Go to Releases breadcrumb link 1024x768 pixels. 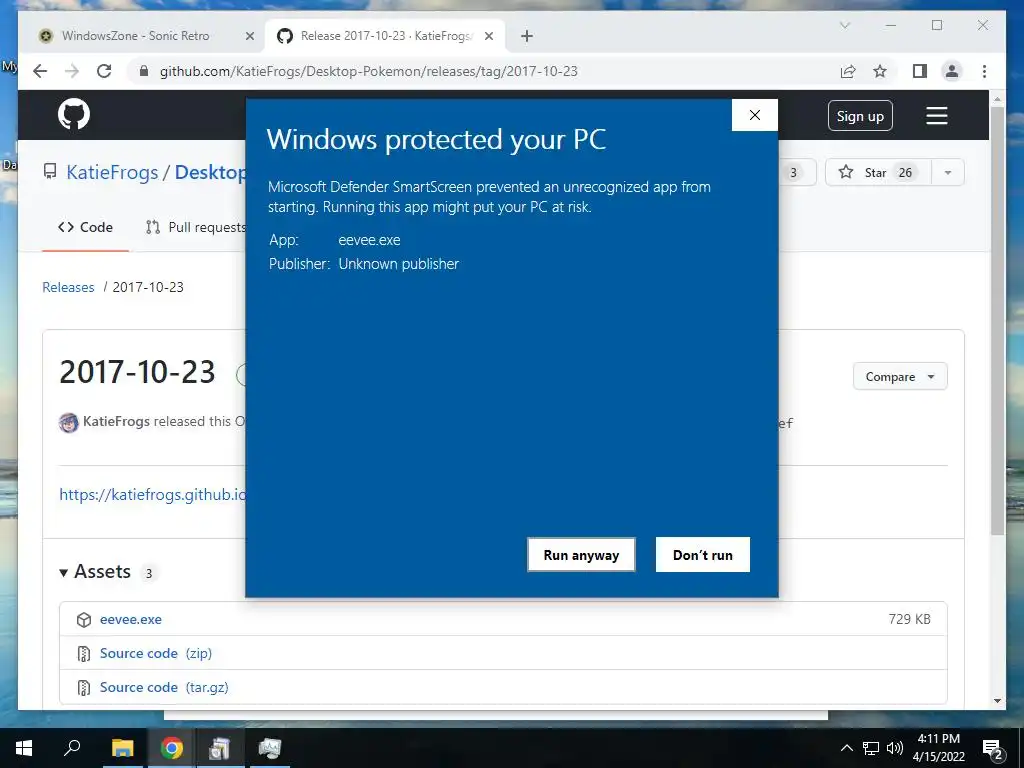pos(68,287)
